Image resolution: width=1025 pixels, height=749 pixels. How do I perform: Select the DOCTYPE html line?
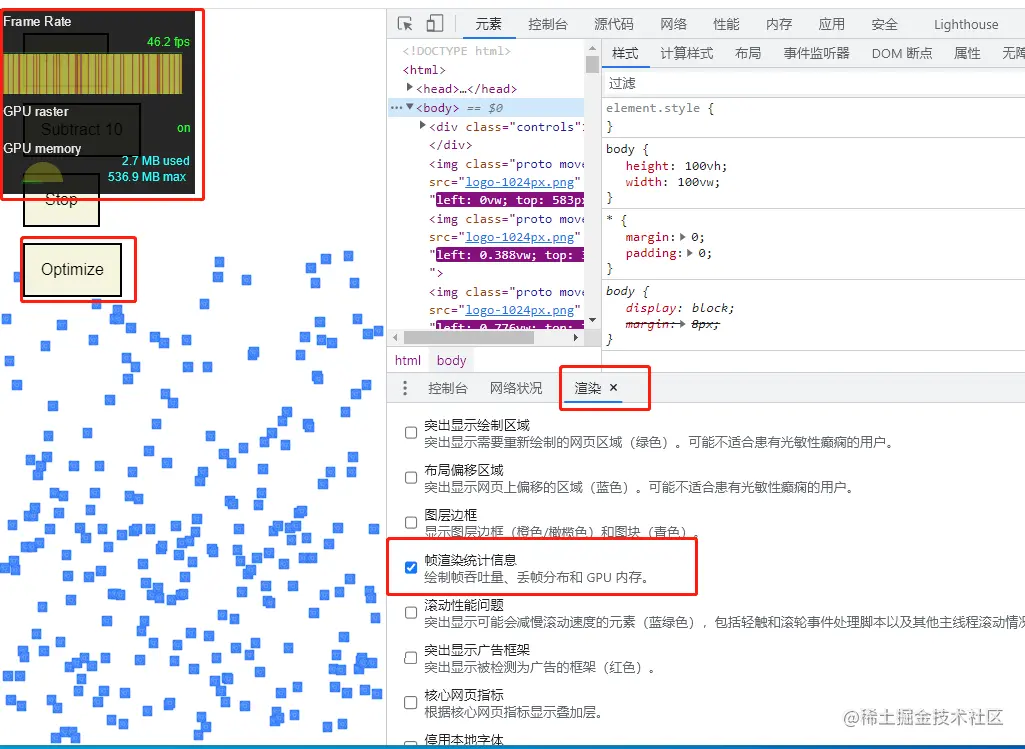(x=456, y=51)
